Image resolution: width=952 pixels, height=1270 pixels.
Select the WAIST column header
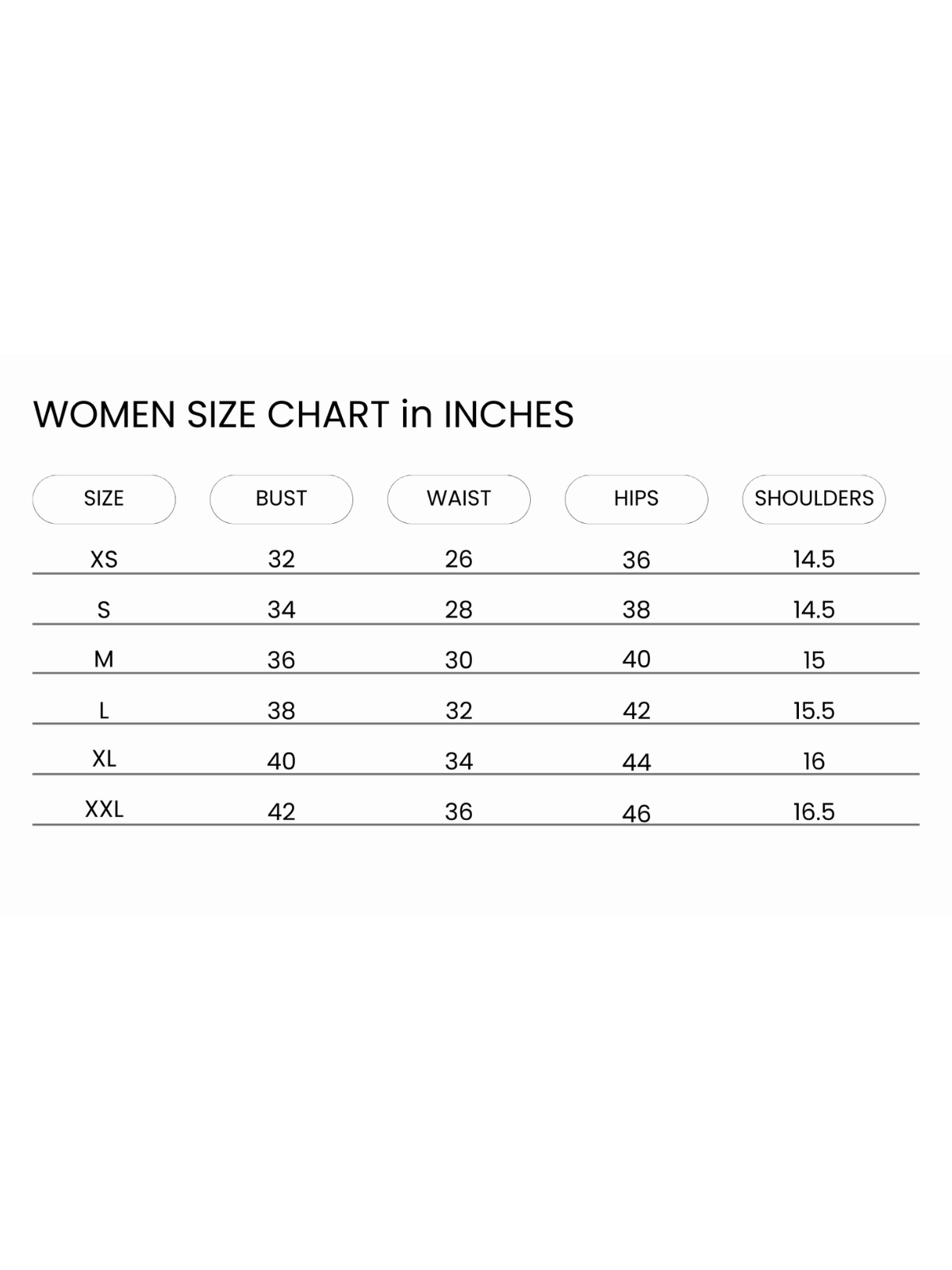tap(459, 498)
